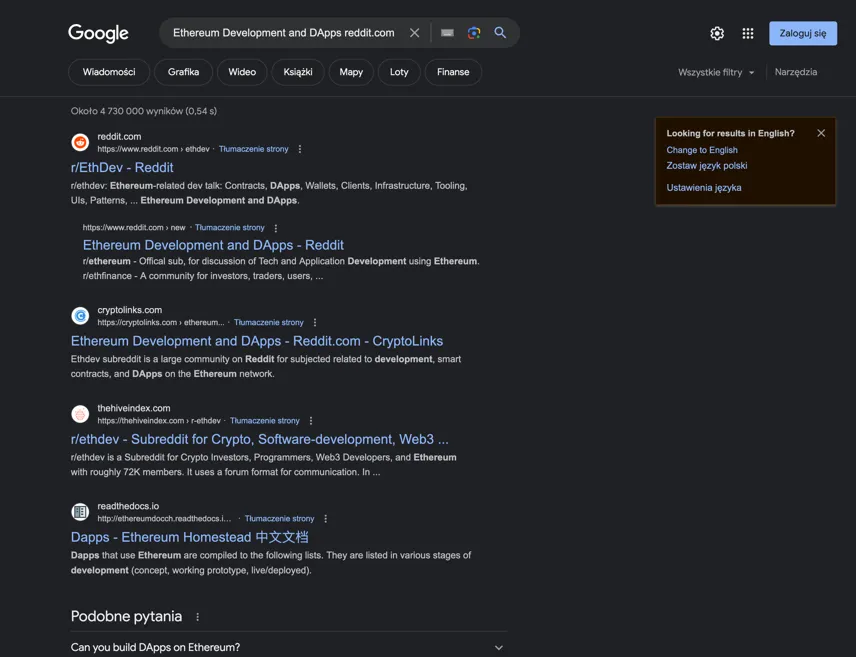
Task: Click the magnifying glass search icon
Action: [500, 33]
